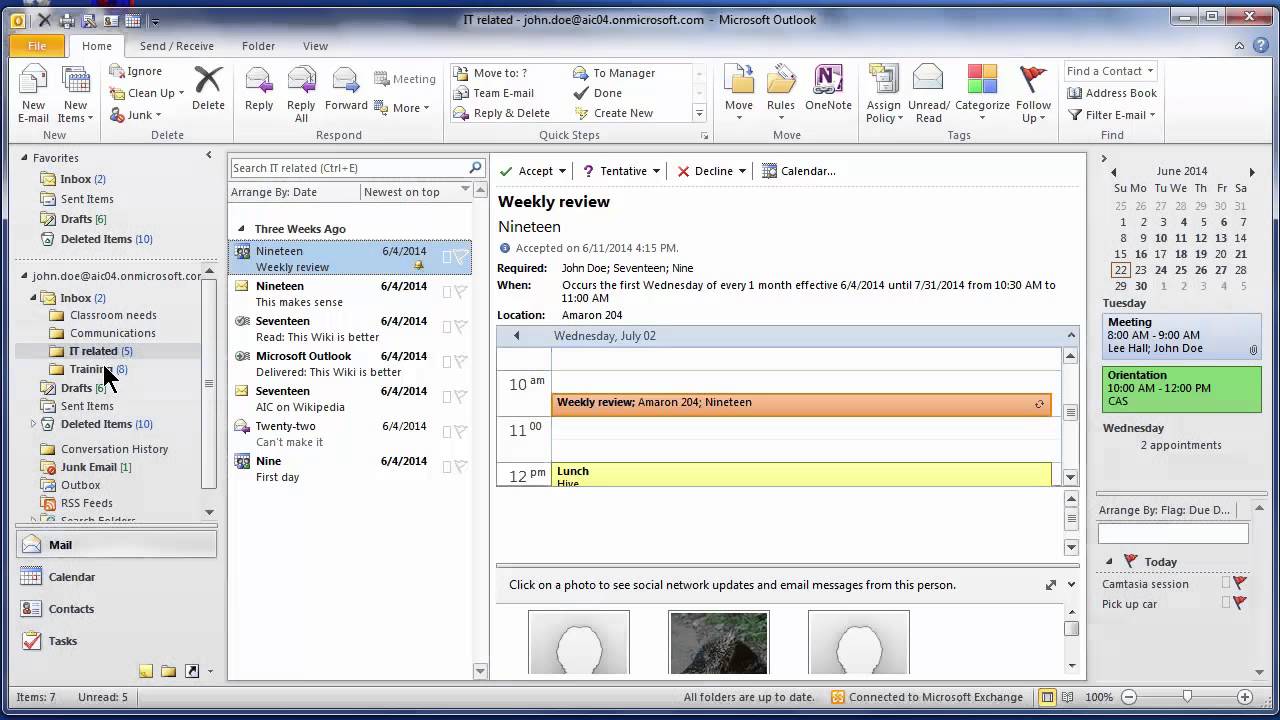
Task: Switch to the Folder tab
Action: [x=258, y=46]
